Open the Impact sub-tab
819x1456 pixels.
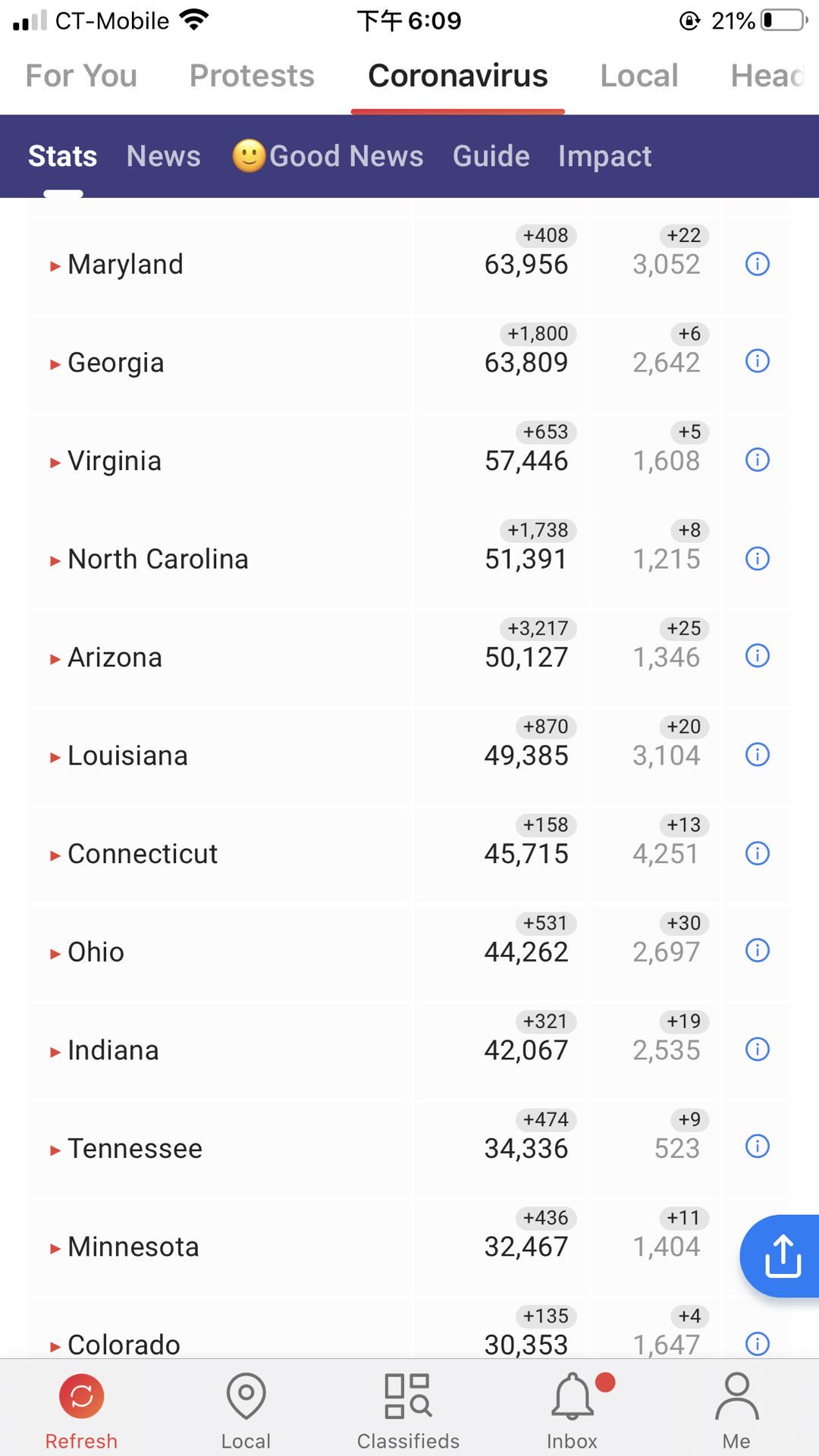click(x=604, y=156)
